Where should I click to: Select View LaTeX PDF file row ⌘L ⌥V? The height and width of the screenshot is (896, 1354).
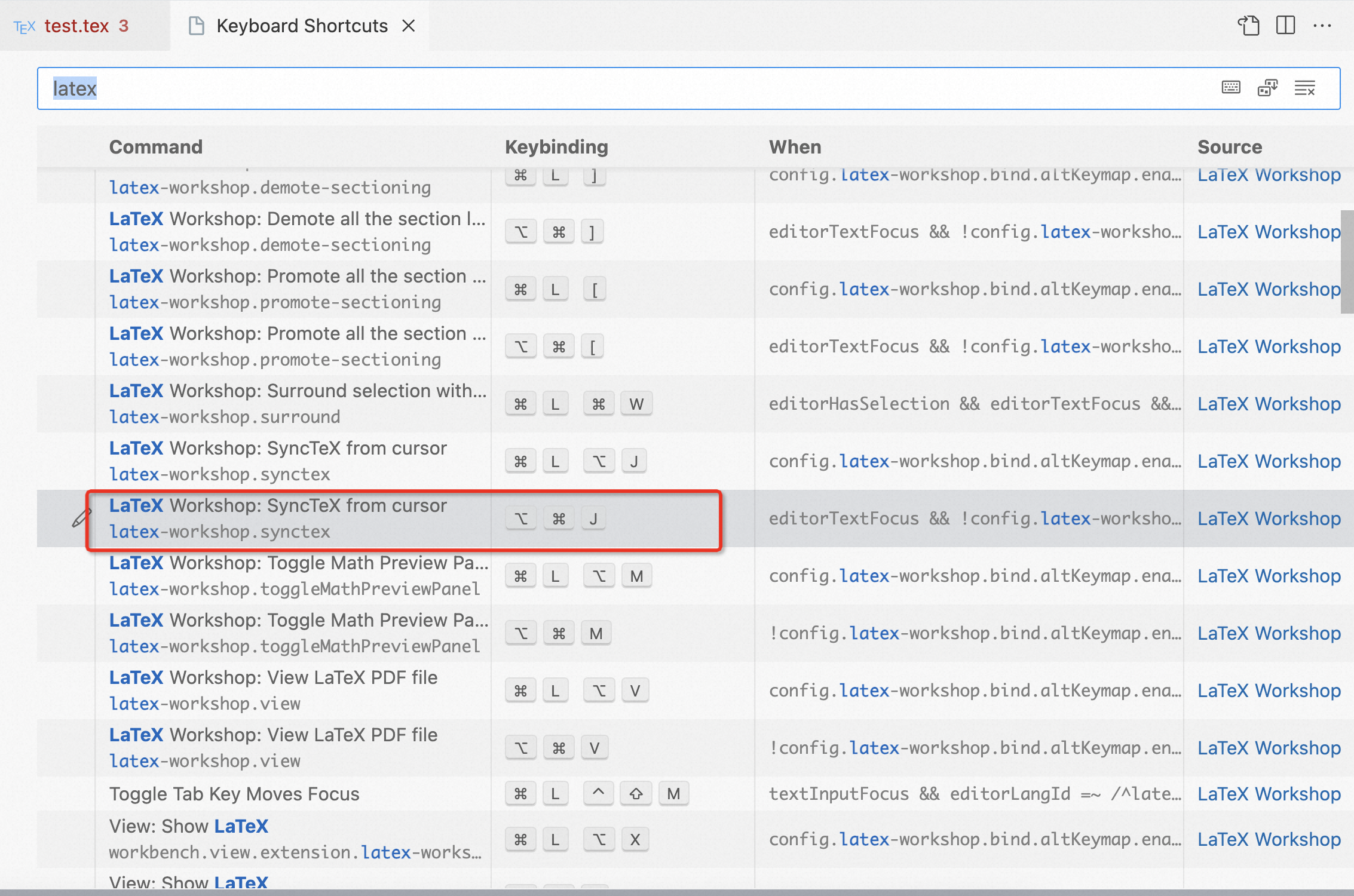point(696,691)
